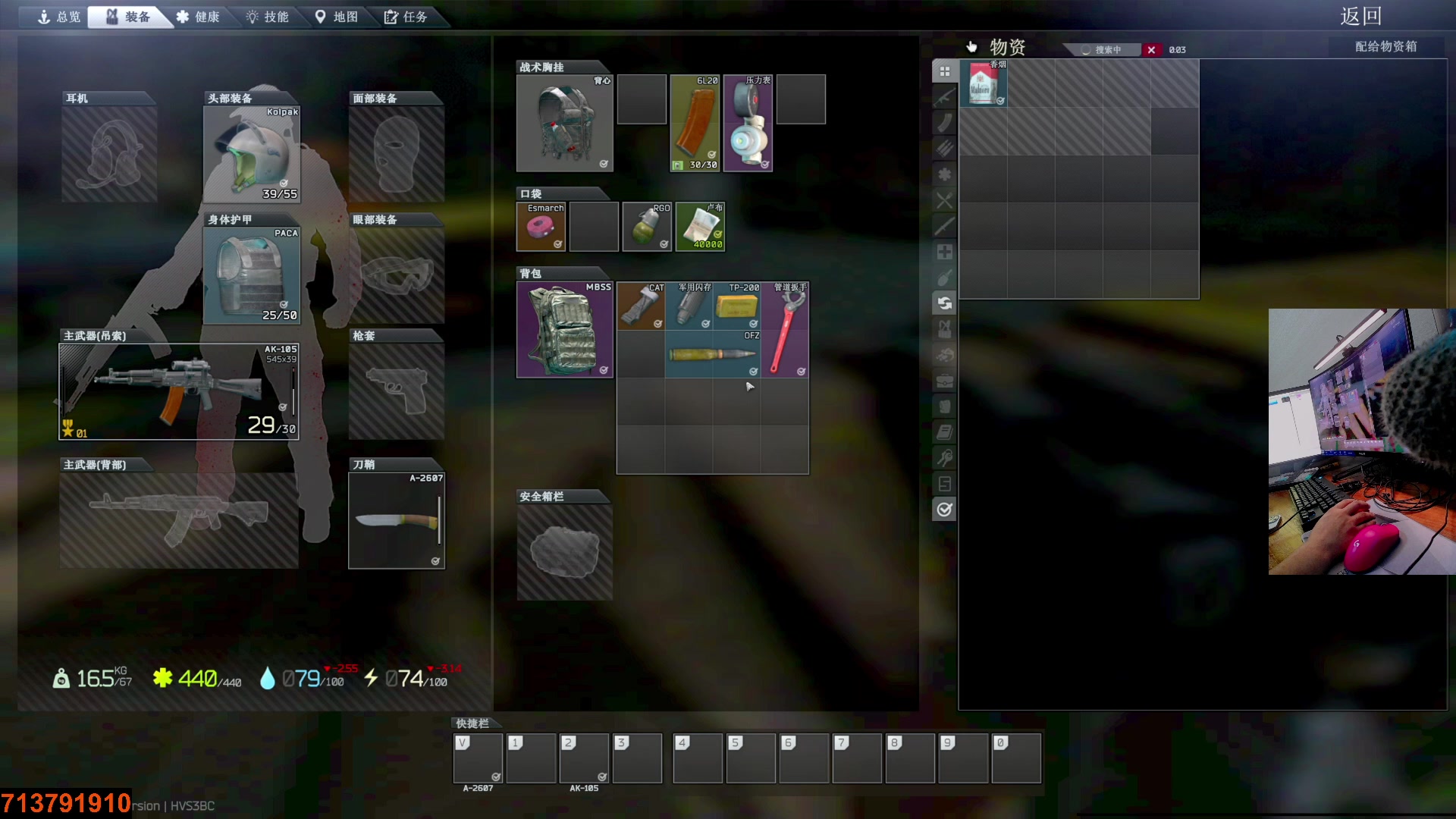Click empty quick bar slot 5
This screenshot has height=819, width=1456.
click(x=751, y=758)
